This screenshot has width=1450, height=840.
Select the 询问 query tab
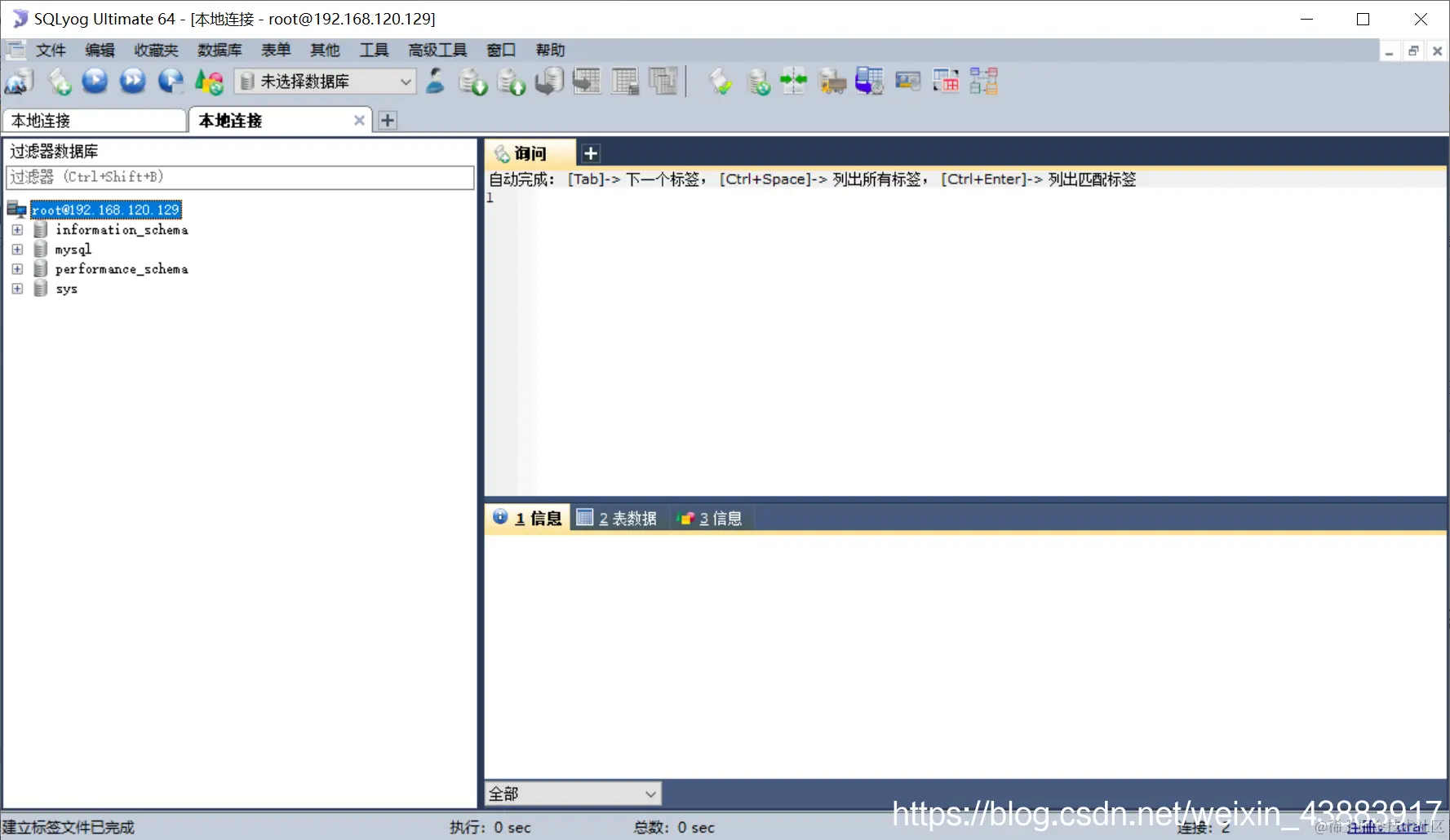(529, 153)
